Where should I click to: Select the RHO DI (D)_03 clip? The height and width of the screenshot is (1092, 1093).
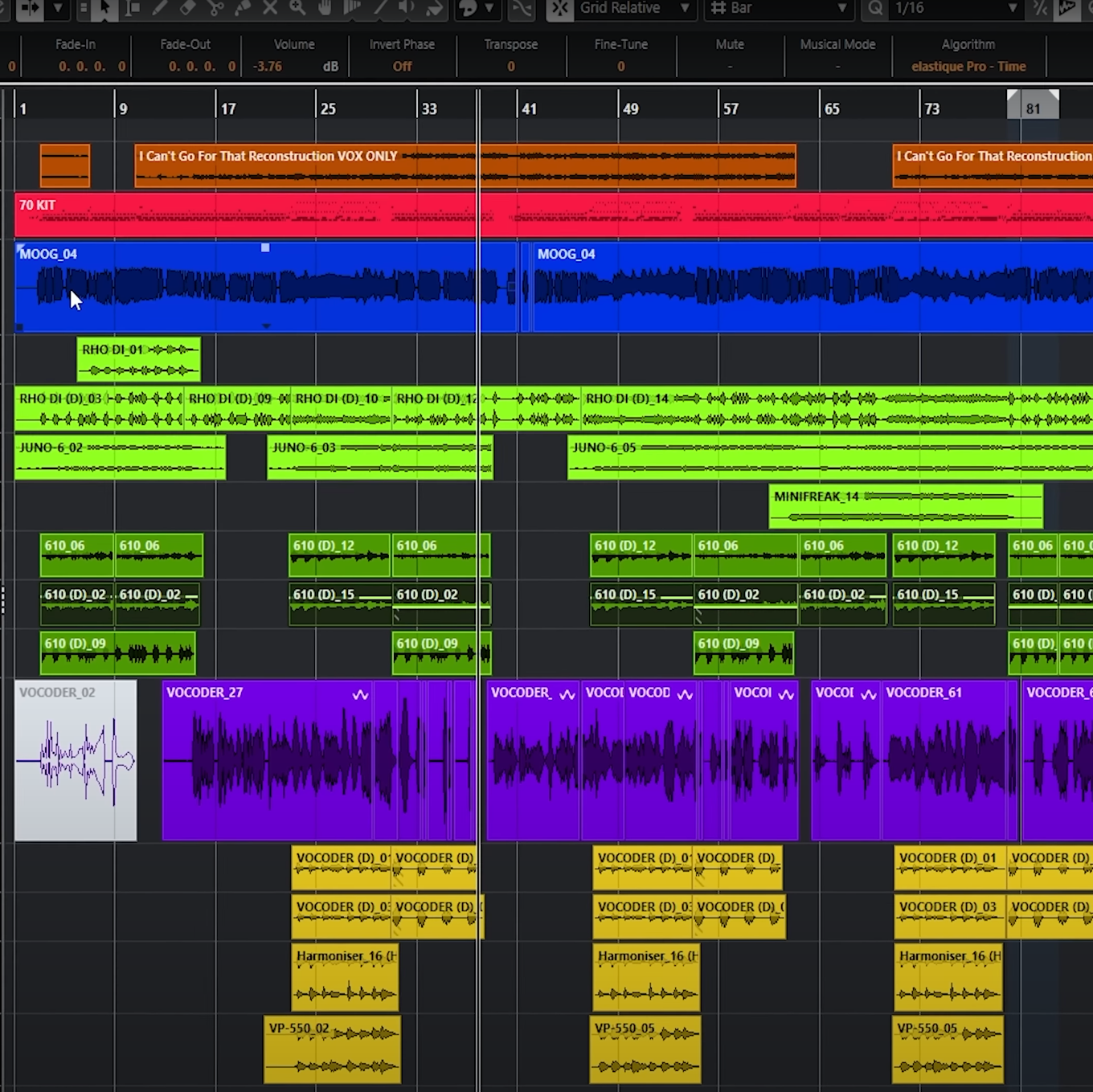click(100, 408)
